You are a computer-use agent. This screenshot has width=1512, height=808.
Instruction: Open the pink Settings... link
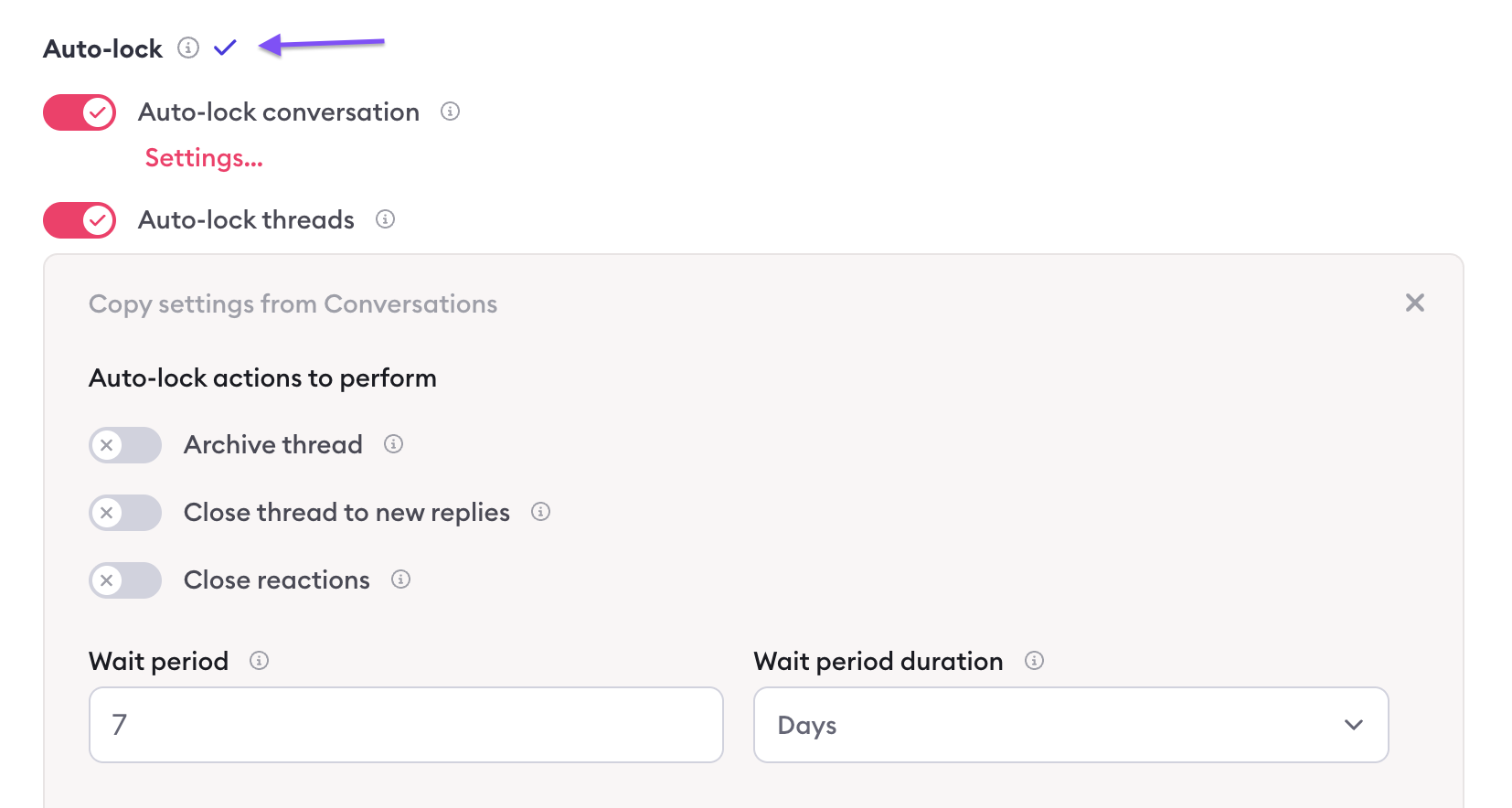pos(204,158)
